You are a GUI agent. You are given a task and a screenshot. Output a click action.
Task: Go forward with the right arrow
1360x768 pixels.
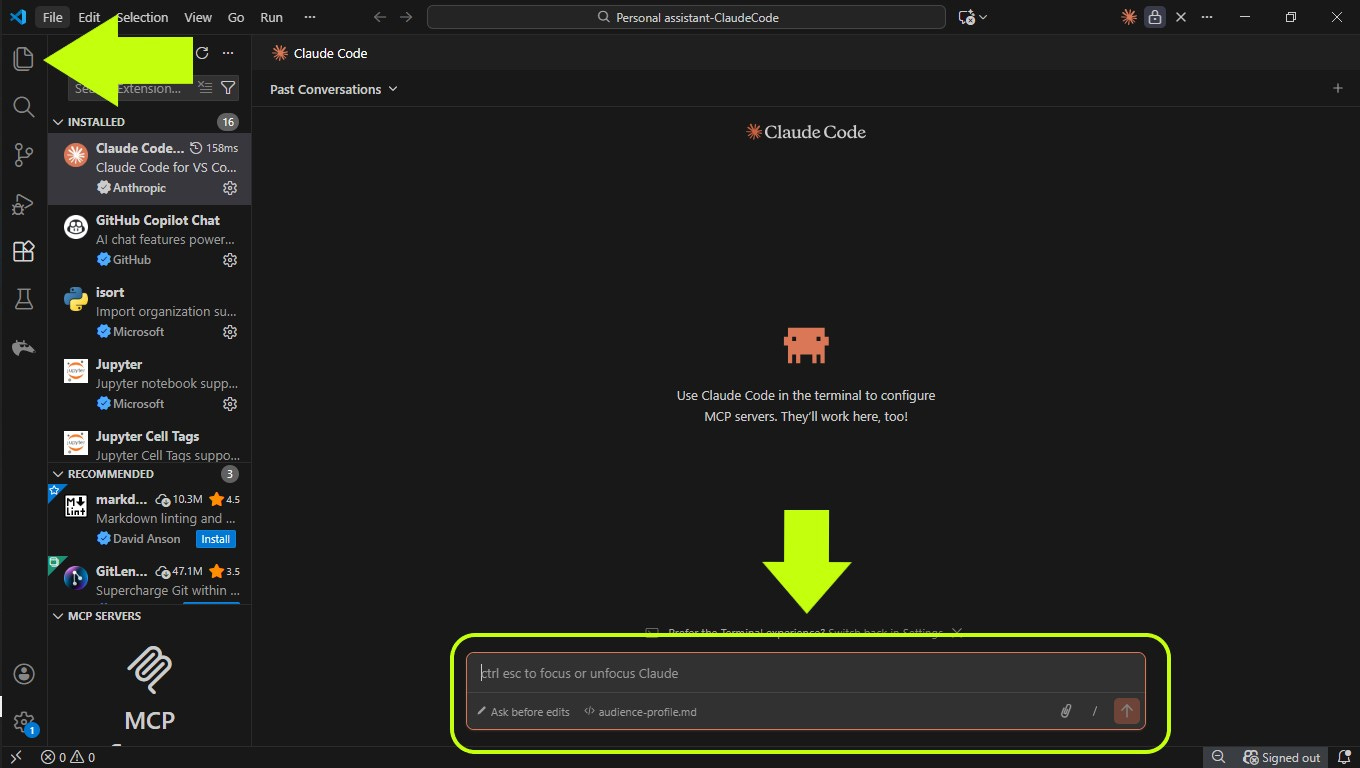tap(405, 17)
